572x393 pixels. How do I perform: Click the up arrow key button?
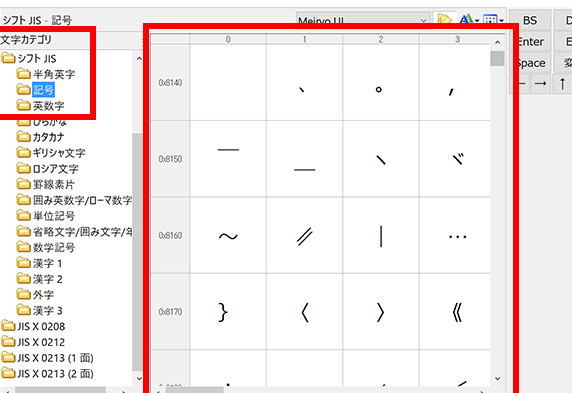(562, 84)
